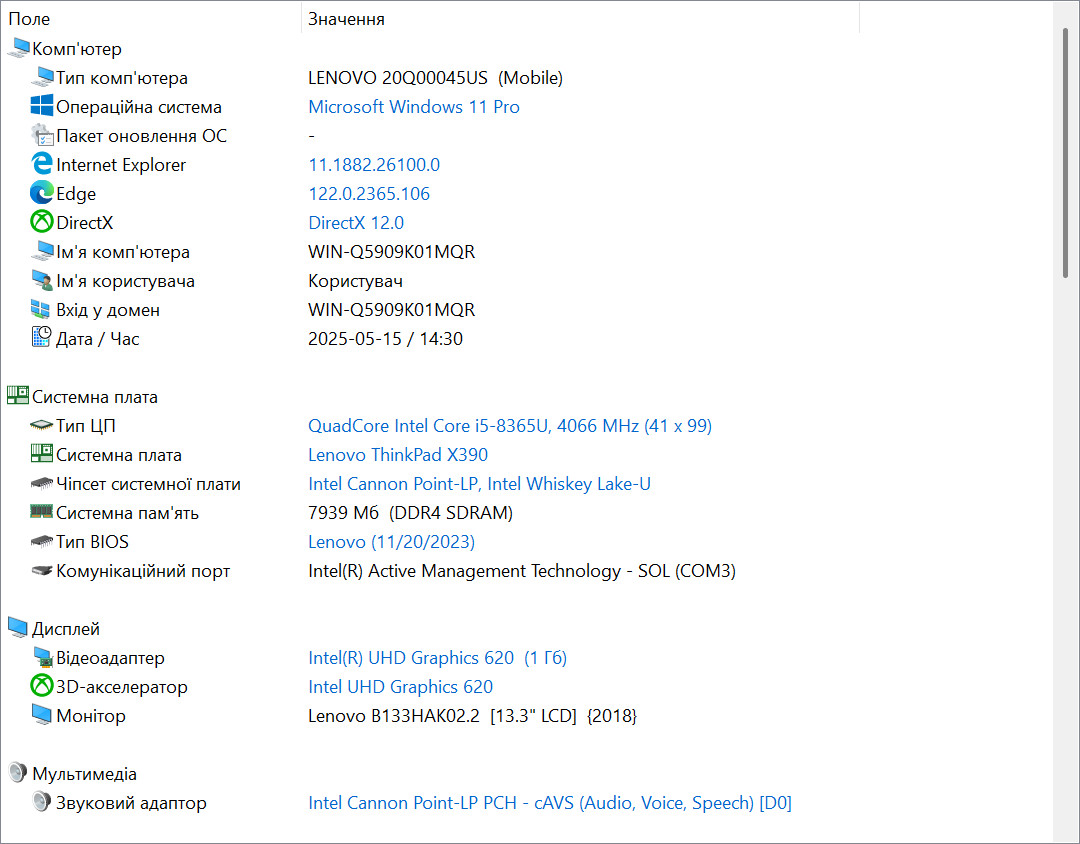Open Intel Cannon Point-LP, Intel Whiskey Lake-U link
The image size is (1080, 844).
pos(479,484)
